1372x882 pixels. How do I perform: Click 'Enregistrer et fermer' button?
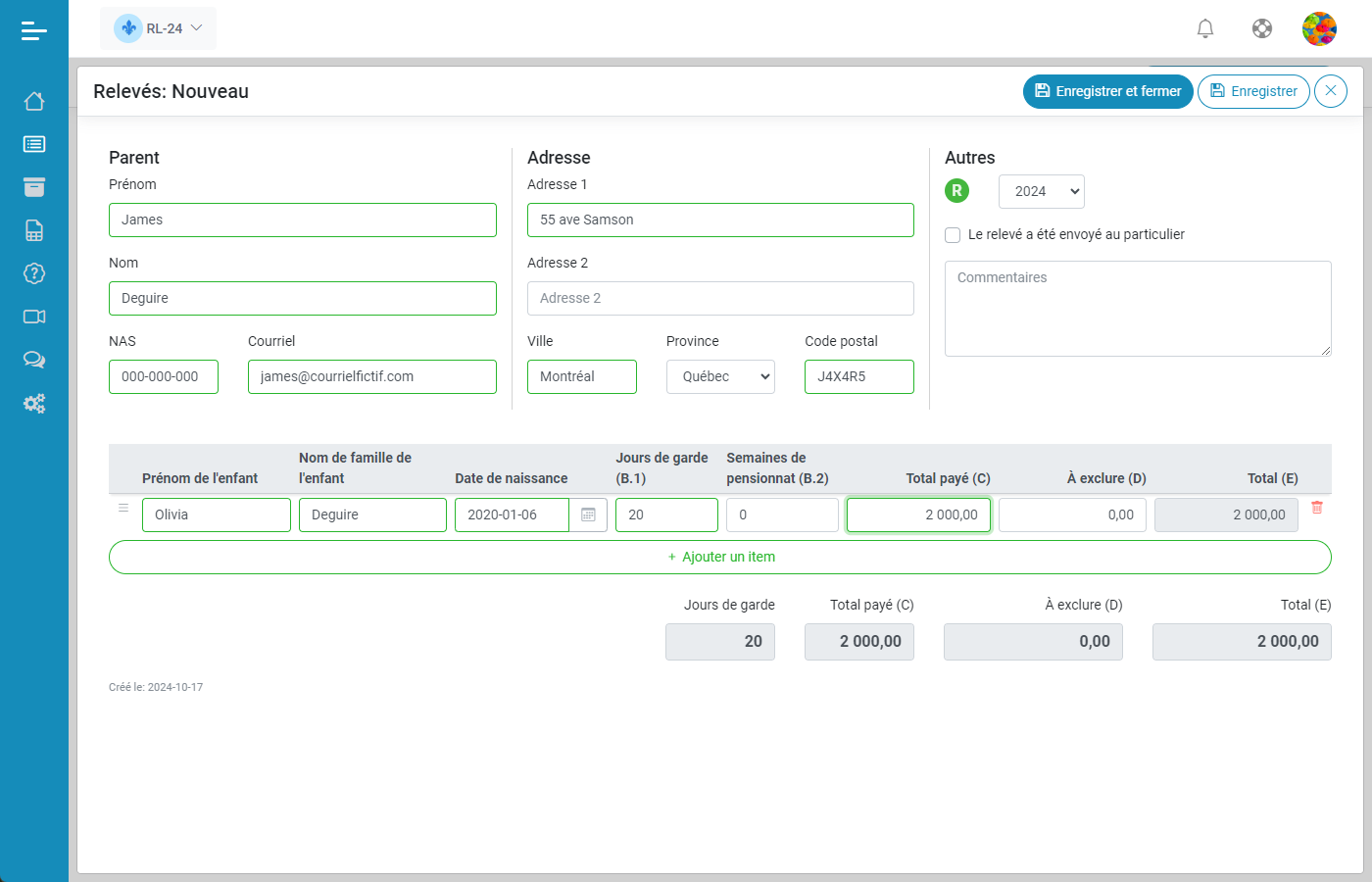tap(1107, 91)
